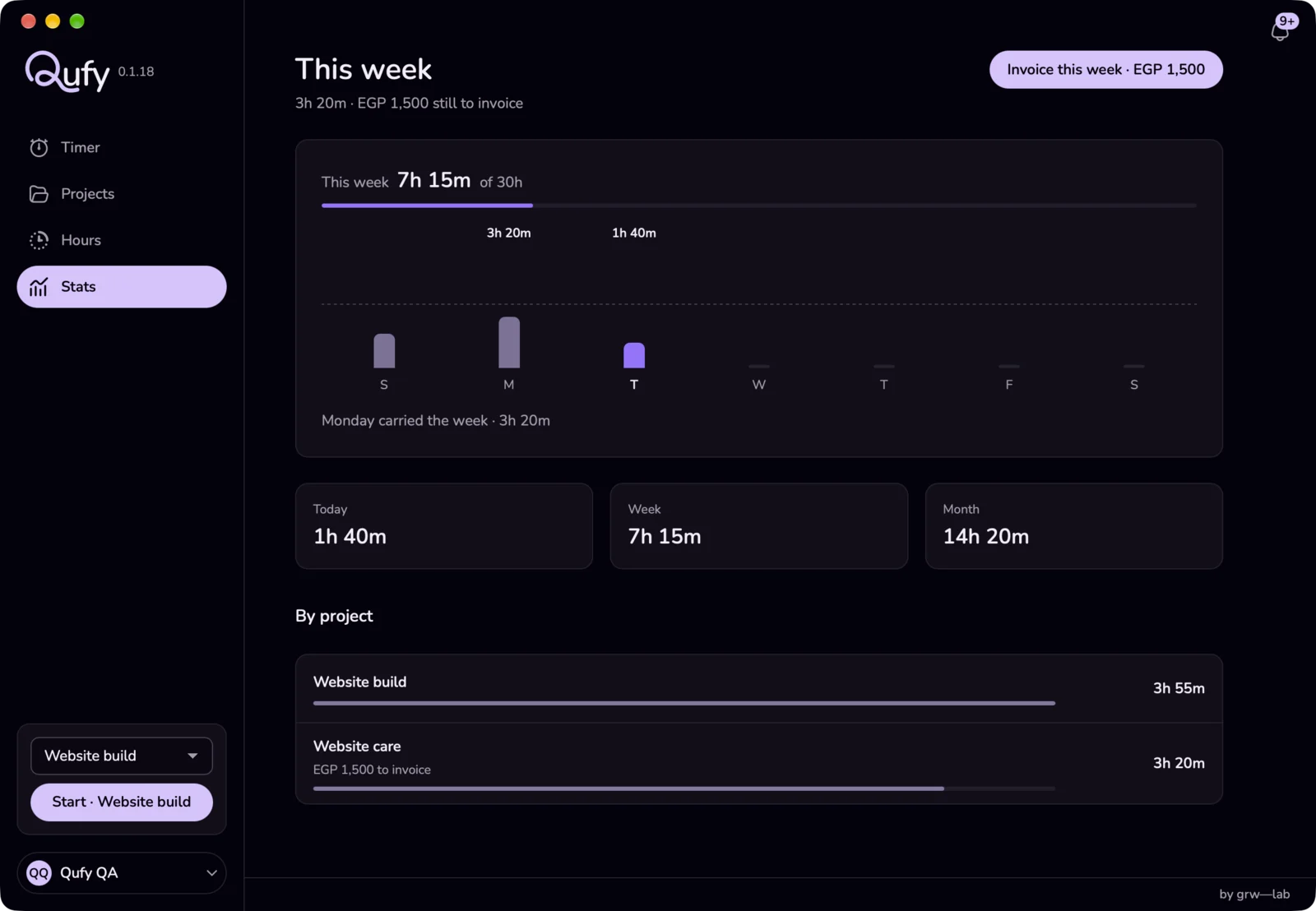Click the 1h 40m label above Tuesday
1316x911 pixels.
click(x=634, y=234)
